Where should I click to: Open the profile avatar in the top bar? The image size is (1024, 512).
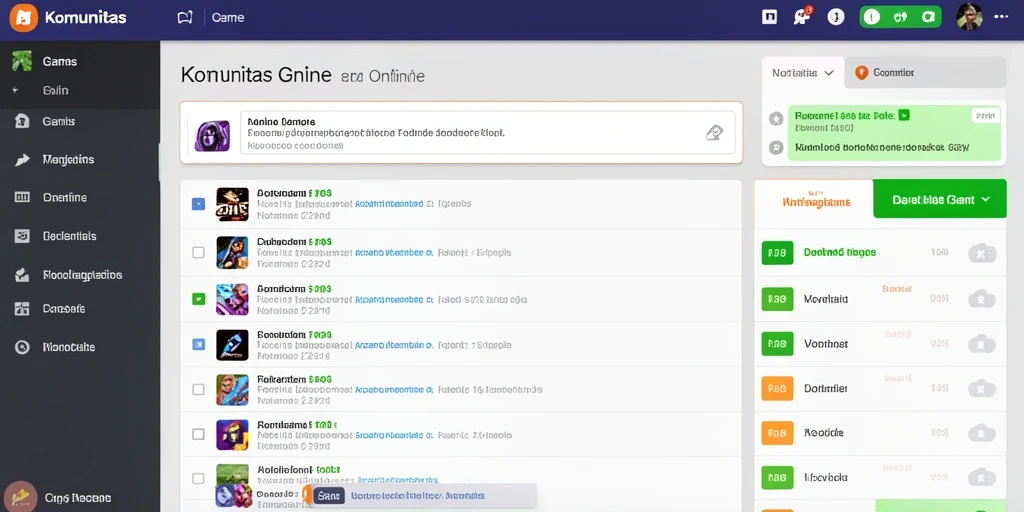coord(969,17)
